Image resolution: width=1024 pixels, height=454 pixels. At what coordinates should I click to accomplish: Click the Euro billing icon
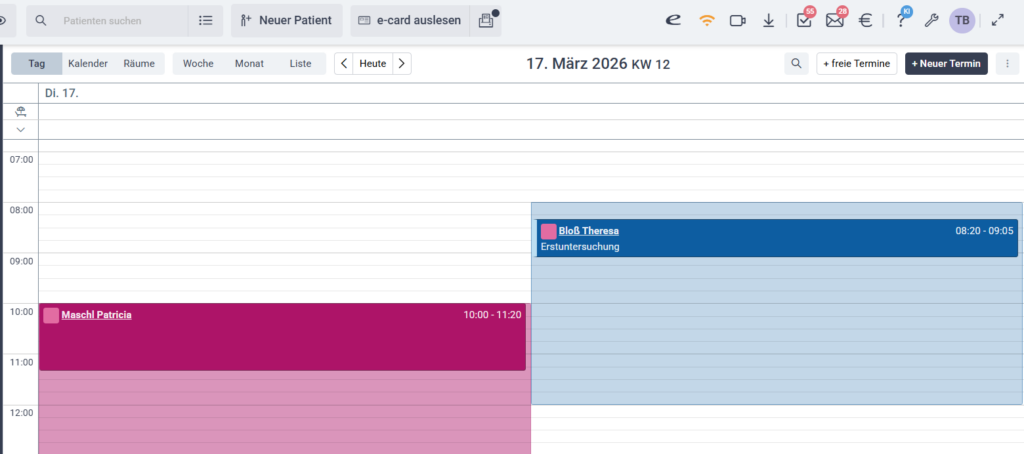point(865,20)
